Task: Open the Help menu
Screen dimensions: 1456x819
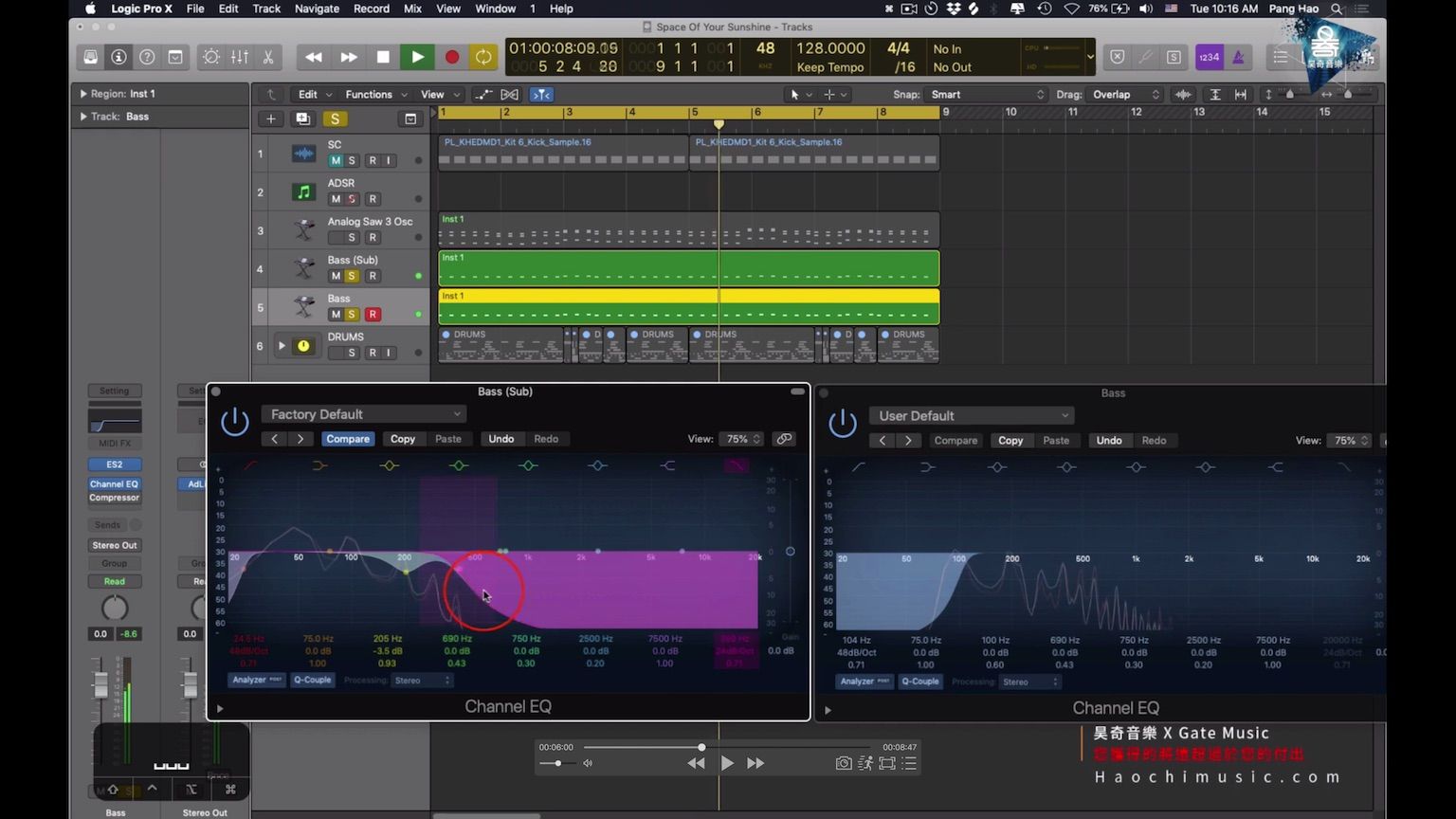Action: pos(561,9)
